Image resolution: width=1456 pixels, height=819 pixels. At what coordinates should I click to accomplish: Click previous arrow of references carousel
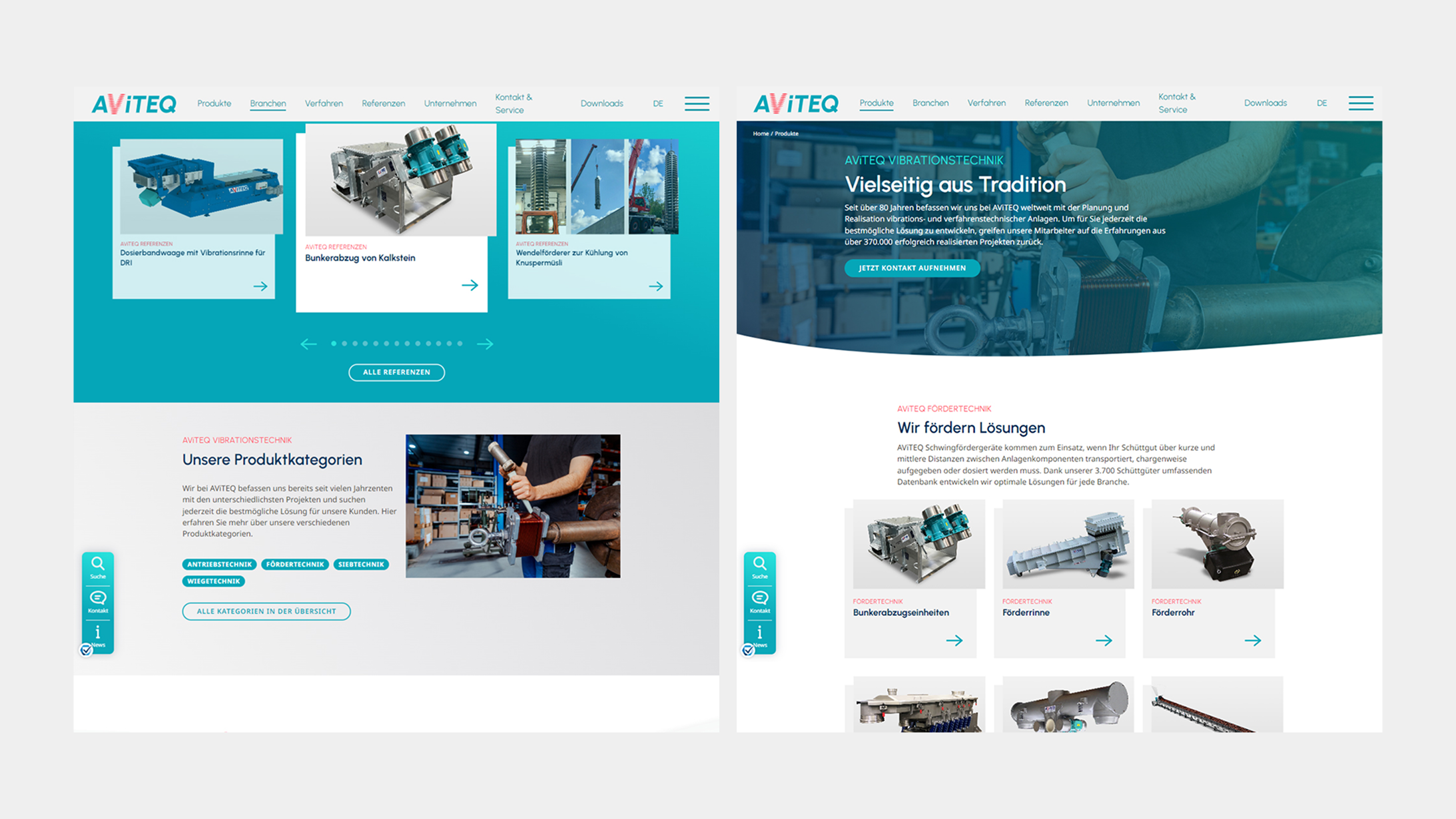coord(308,344)
